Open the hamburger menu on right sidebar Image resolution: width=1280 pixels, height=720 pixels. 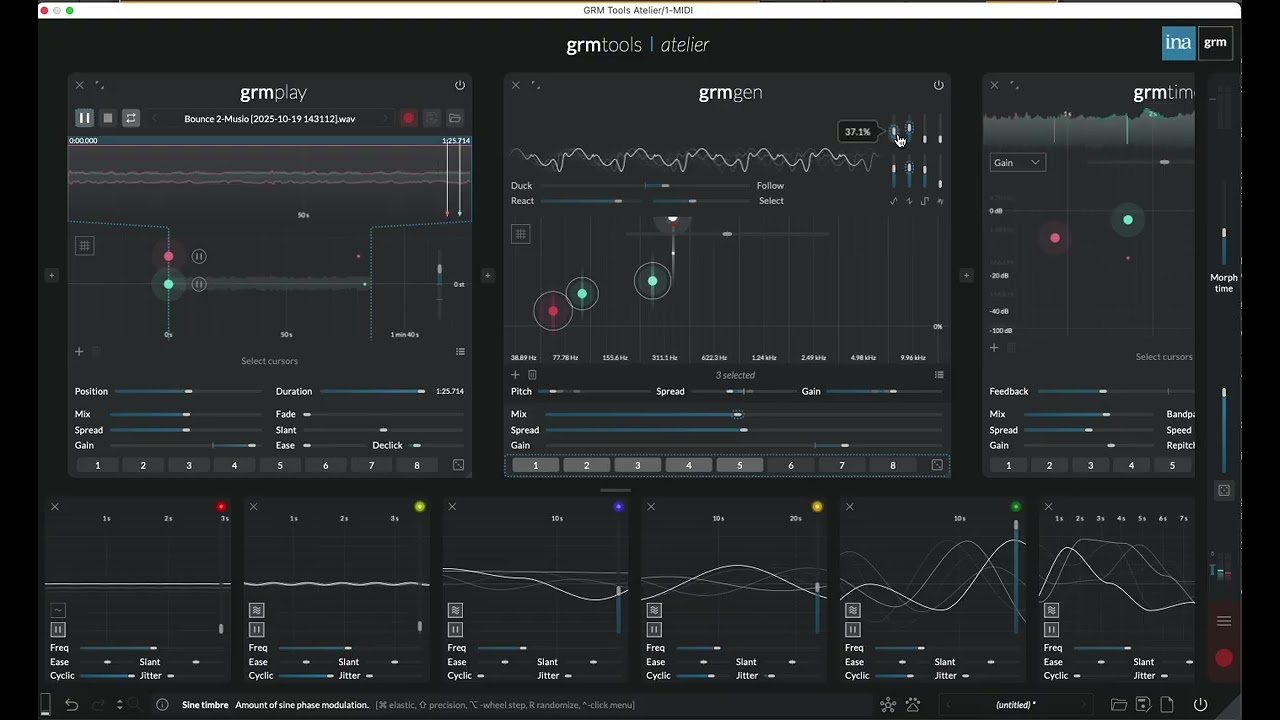coord(1224,621)
